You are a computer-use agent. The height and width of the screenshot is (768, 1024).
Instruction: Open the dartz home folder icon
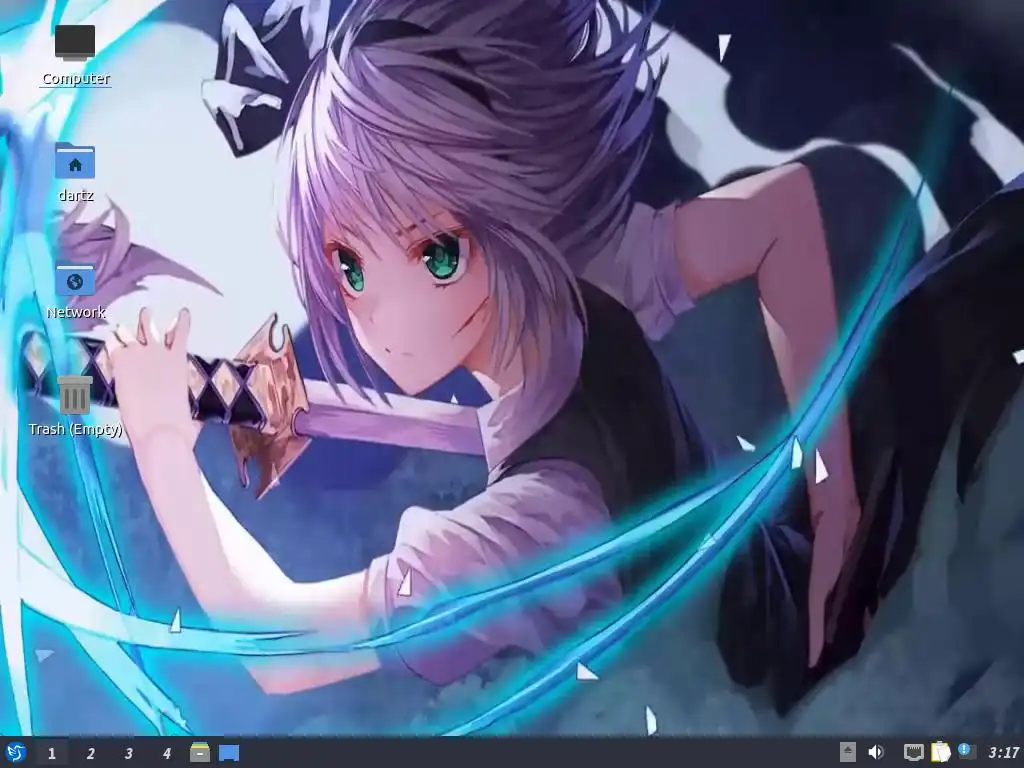pos(75,160)
